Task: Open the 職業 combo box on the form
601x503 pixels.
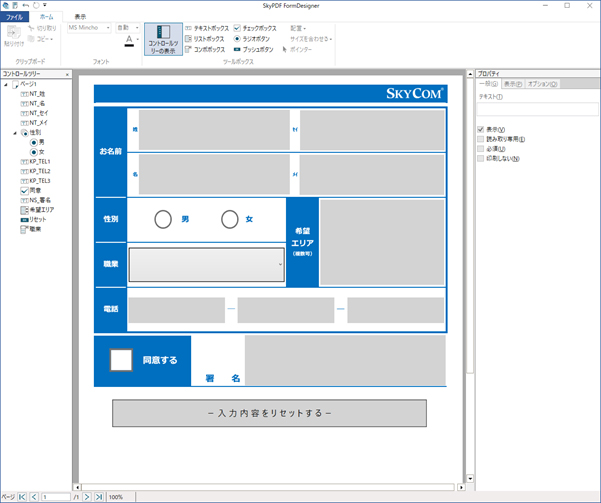Action: 280,264
